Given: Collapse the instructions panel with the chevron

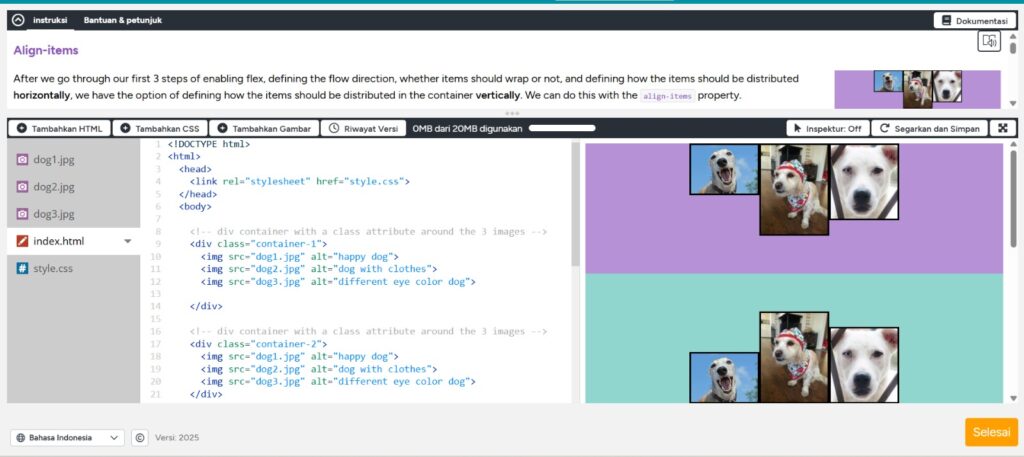Looking at the screenshot, I should coord(19,20).
